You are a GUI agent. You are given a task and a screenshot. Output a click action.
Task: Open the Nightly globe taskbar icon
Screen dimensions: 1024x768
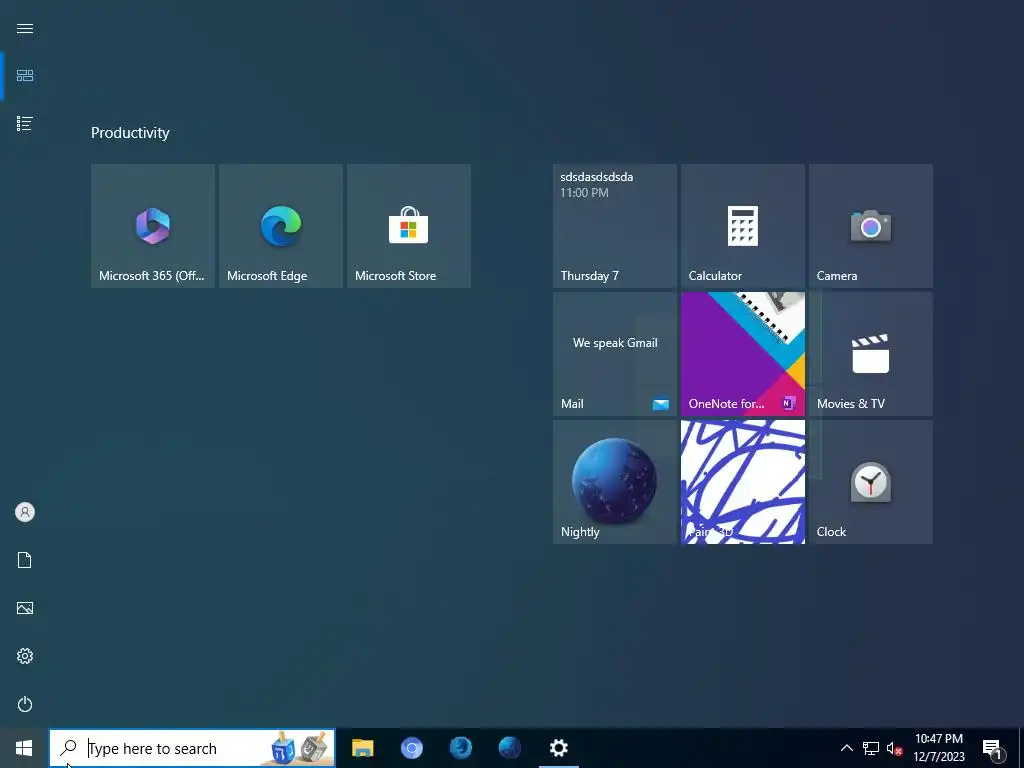pos(509,748)
